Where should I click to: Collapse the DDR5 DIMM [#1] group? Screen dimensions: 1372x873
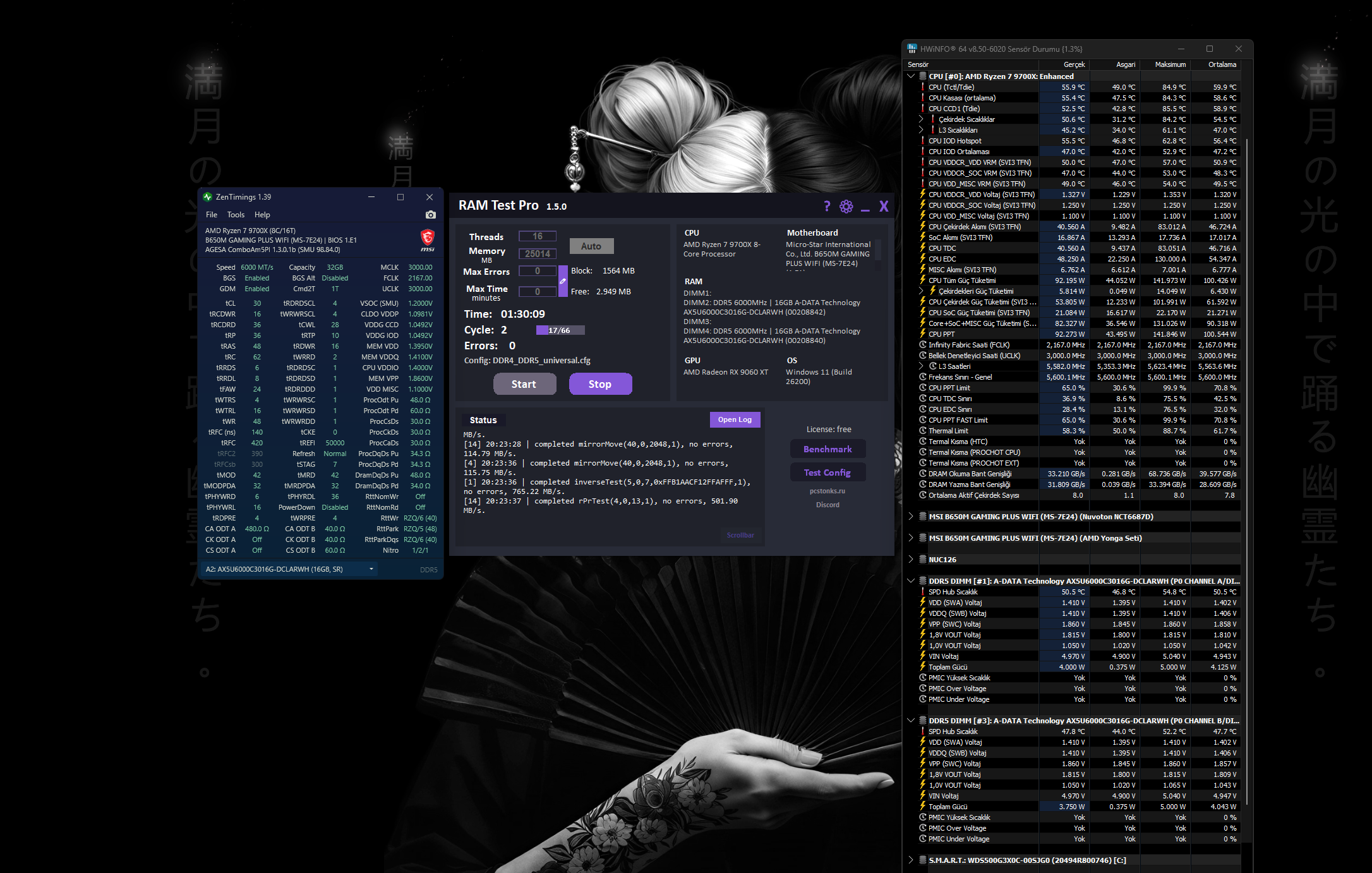(911, 581)
